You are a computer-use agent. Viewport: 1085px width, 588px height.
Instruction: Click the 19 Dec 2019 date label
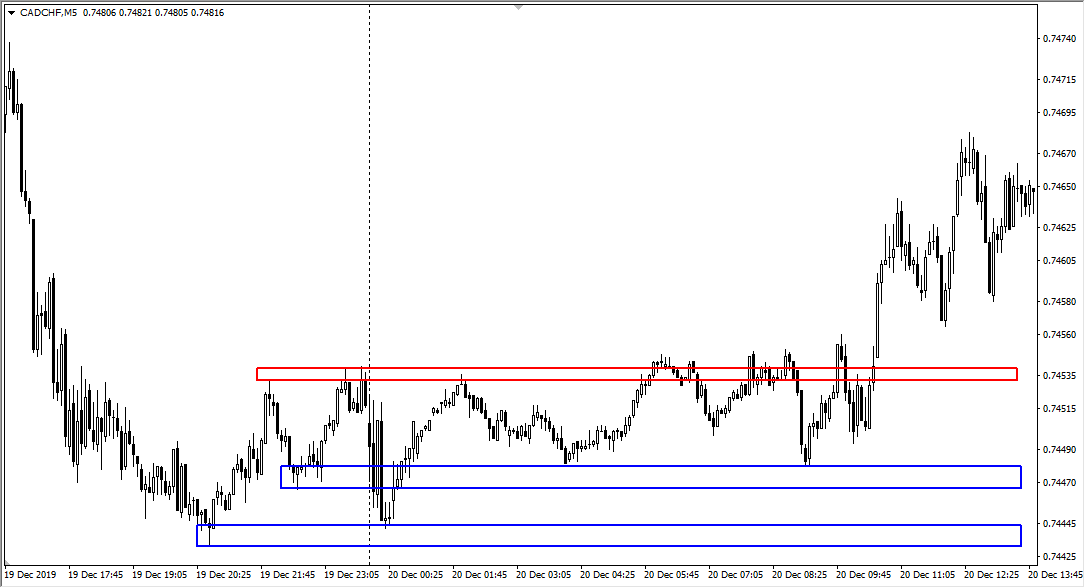click(x=29, y=575)
